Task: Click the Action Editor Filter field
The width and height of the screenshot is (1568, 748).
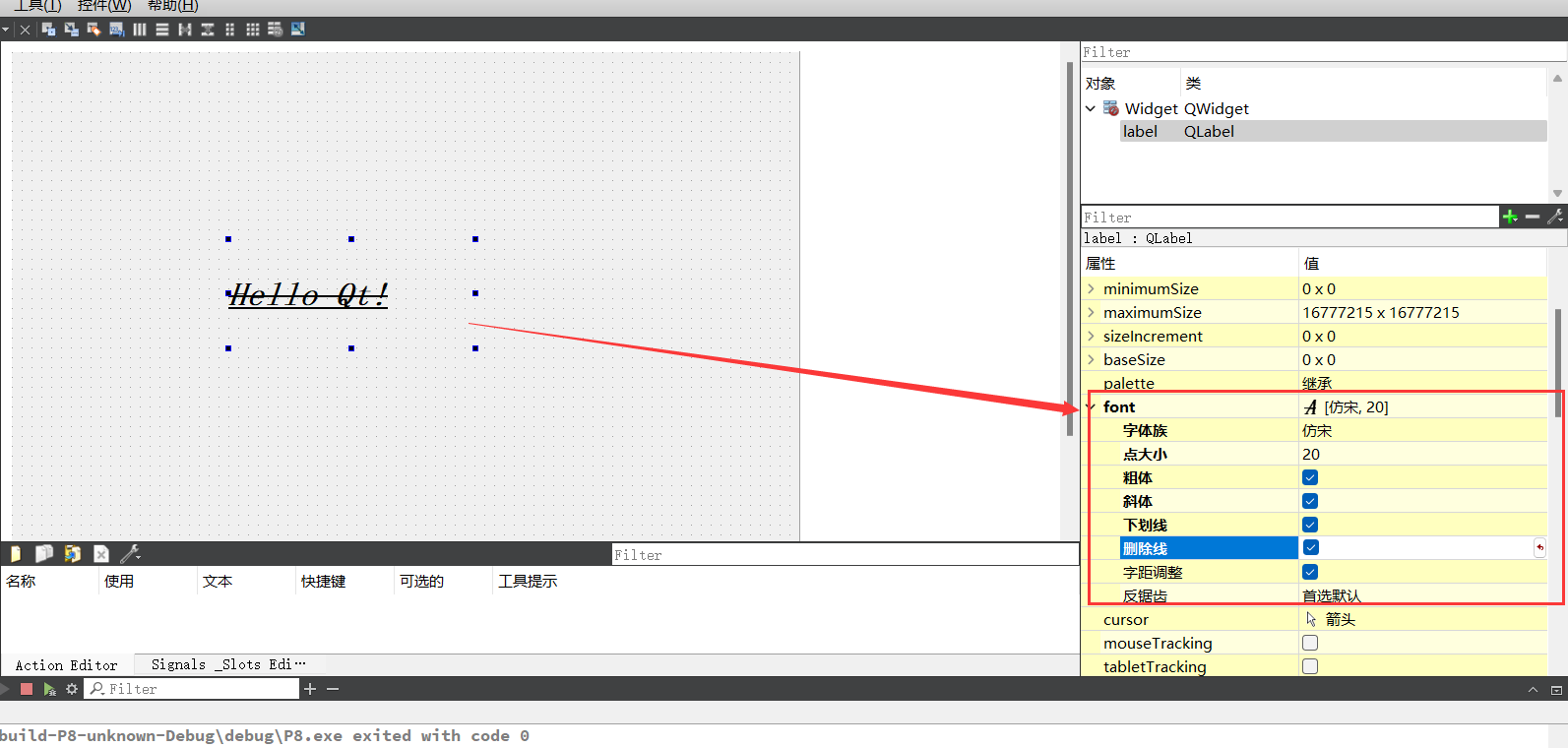Action: (846, 555)
